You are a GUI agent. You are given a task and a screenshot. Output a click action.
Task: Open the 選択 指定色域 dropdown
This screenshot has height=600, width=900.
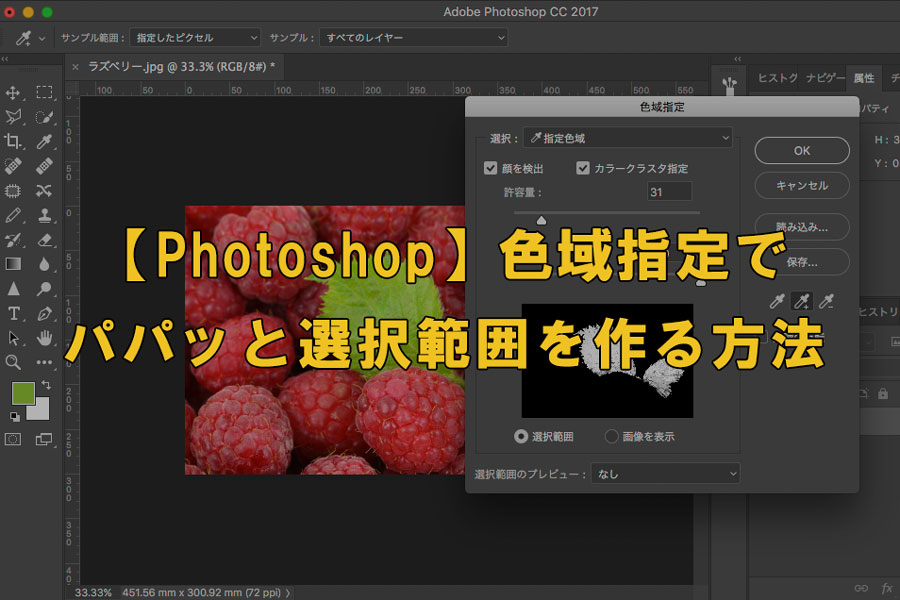tap(628, 138)
